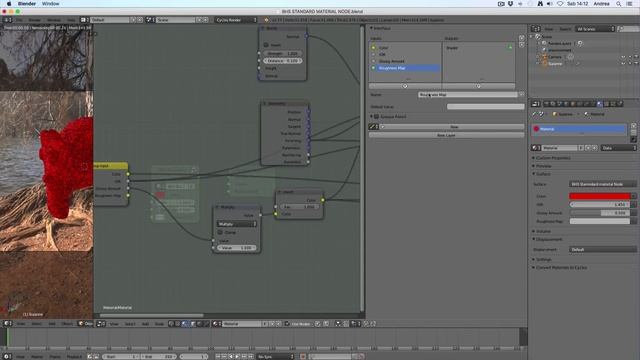Viewport: 640px width, 360px height.
Task: Open the outliner Search menu
Action: coord(565,29)
